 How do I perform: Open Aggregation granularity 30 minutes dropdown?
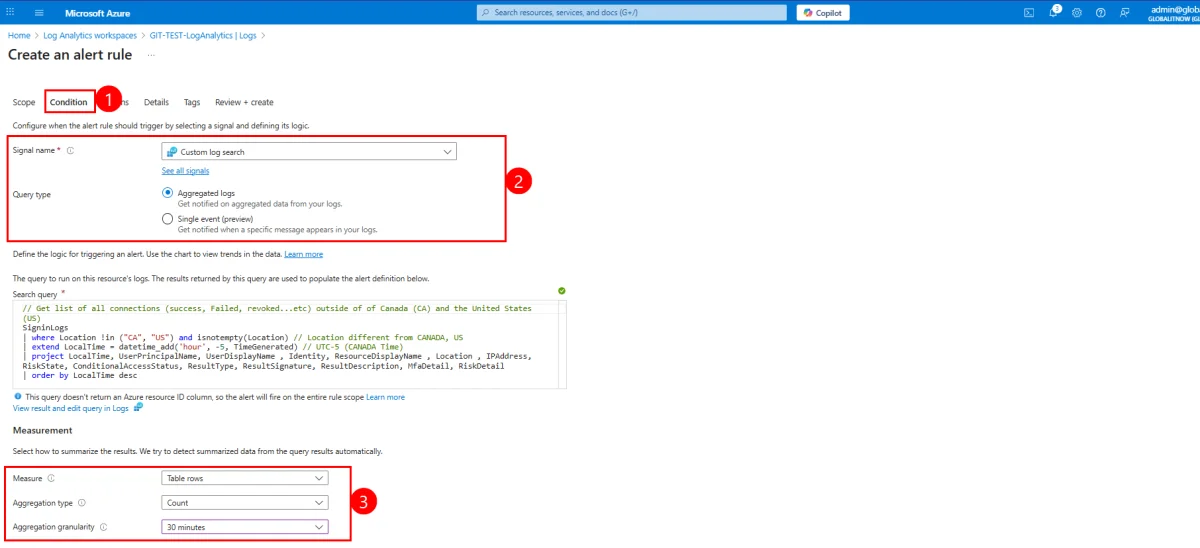click(245, 527)
